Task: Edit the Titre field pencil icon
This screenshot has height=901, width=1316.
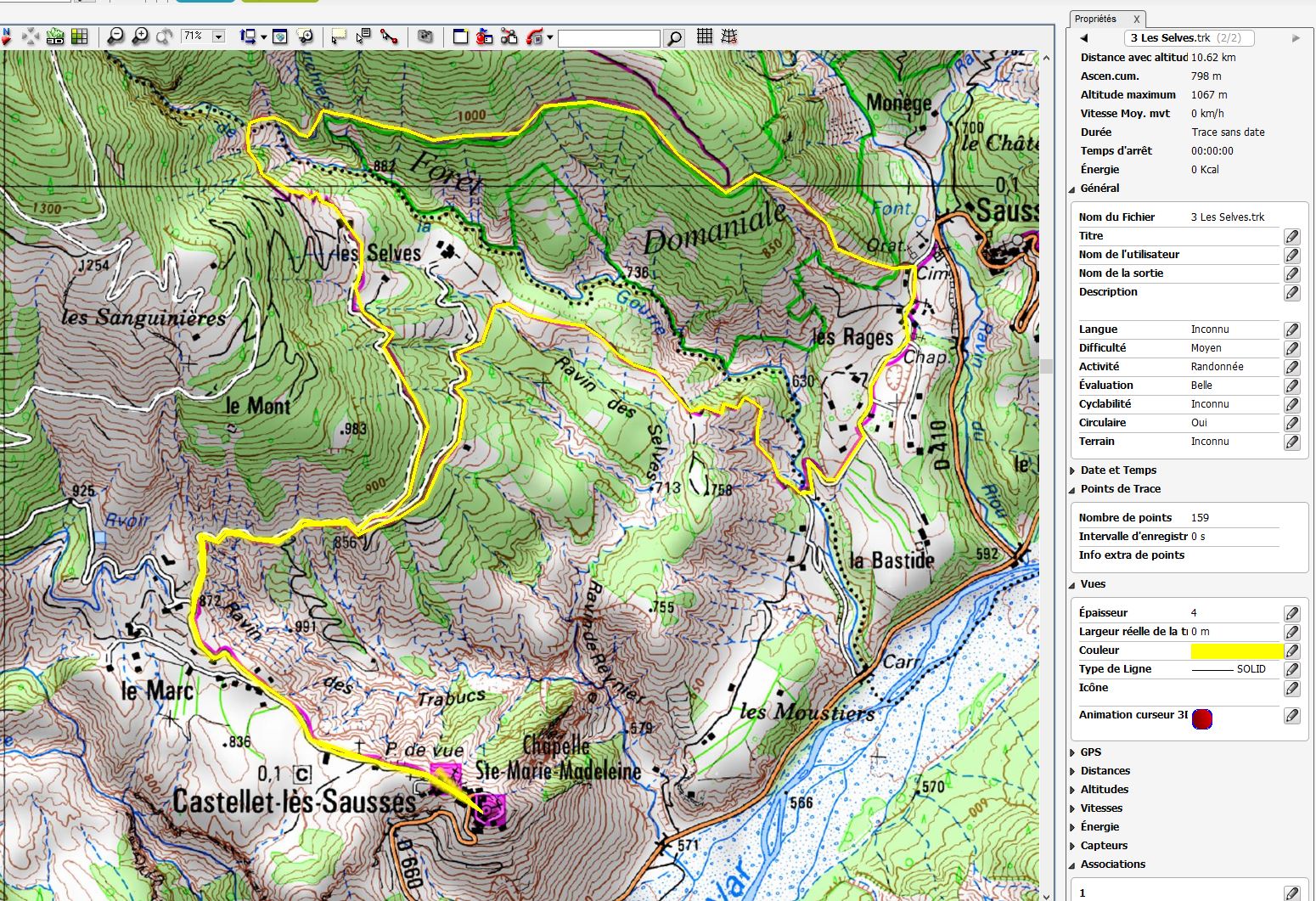Action: pyautogui.click(x=1291, y=236)
